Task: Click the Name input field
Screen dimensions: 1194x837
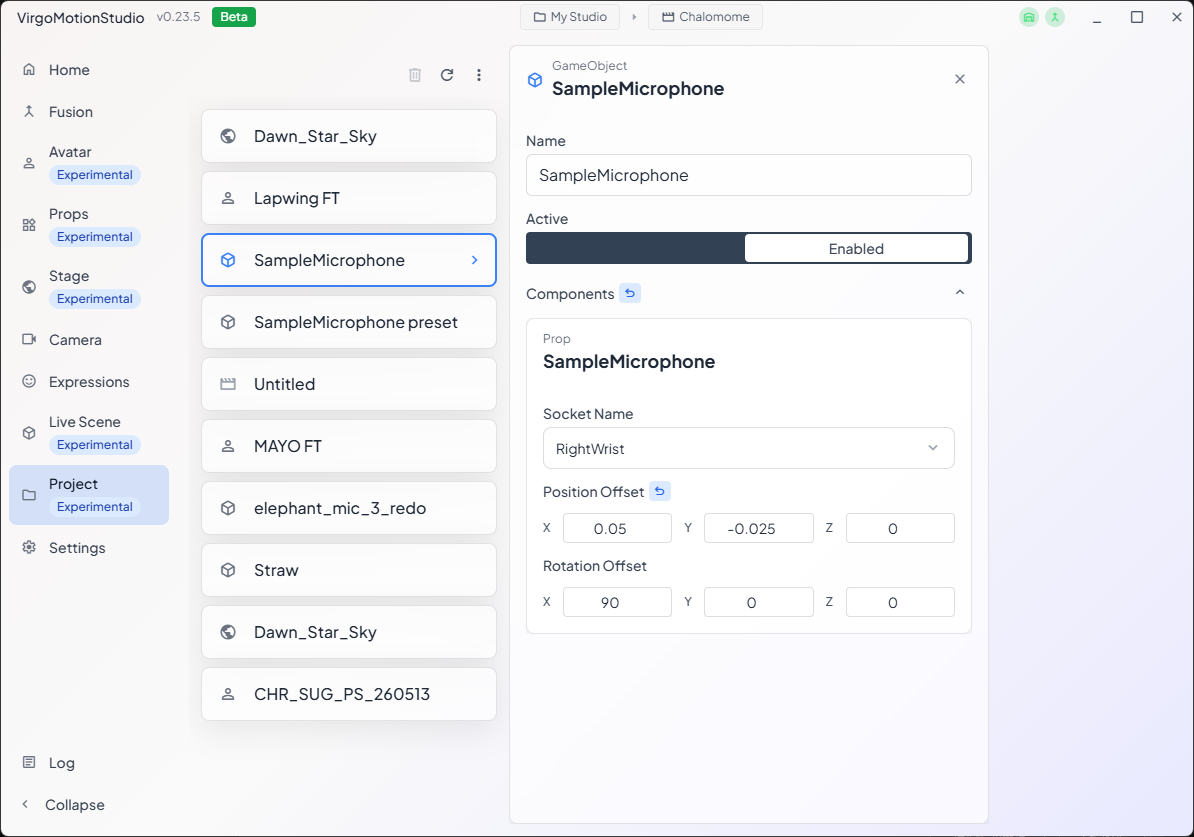Action: point(749,175)
